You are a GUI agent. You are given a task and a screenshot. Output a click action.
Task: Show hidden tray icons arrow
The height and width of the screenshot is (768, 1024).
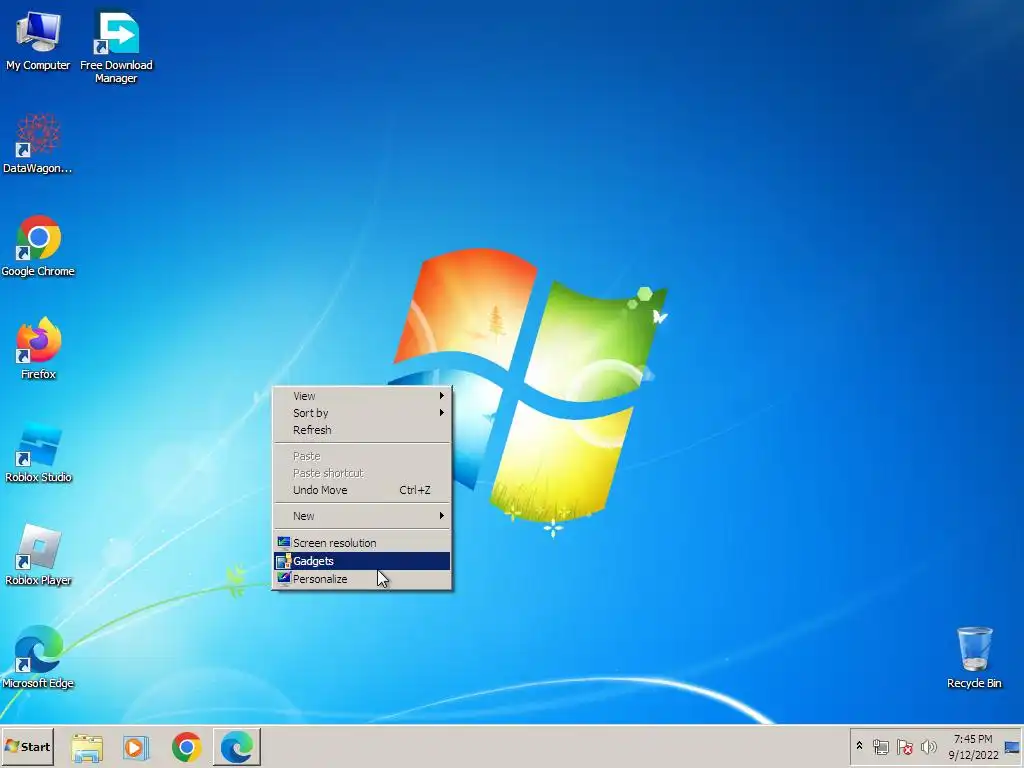[859, 746]
